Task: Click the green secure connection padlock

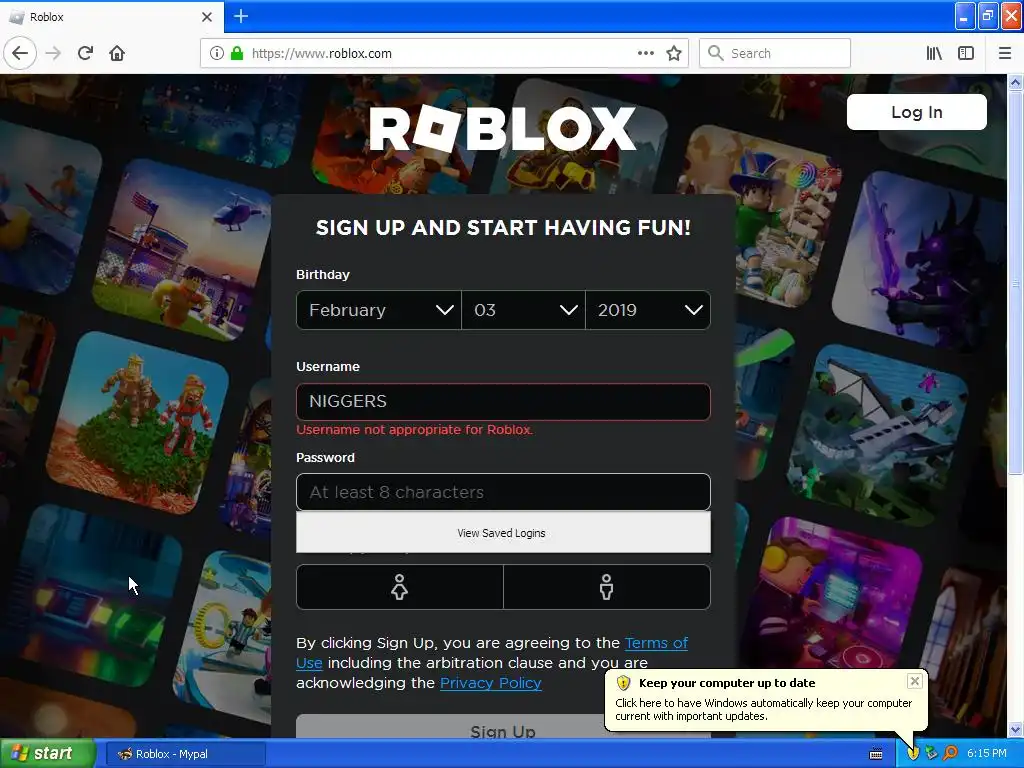Action: (x=237, y=53)
